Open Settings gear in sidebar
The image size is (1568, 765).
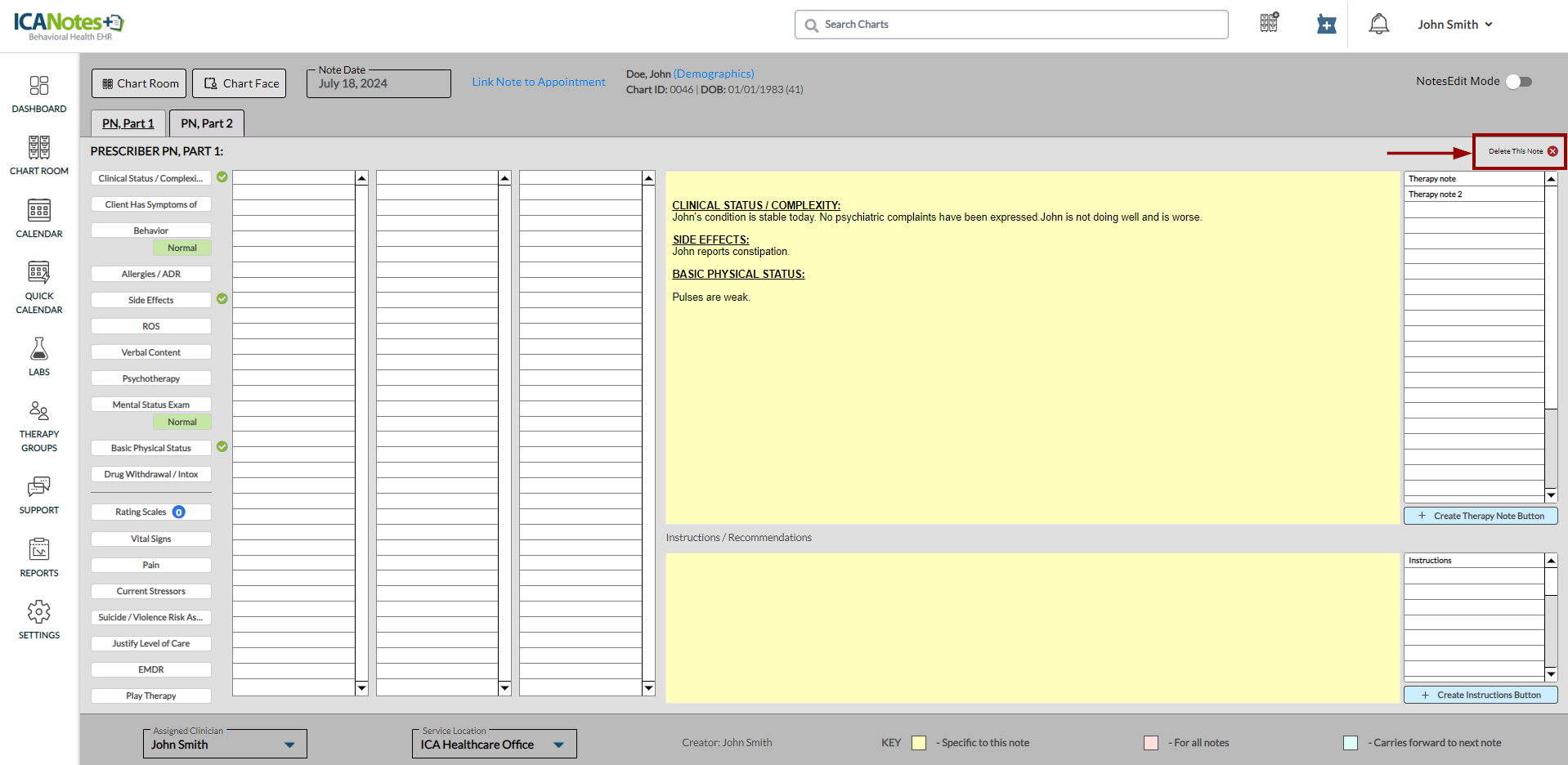pos(39,620)
